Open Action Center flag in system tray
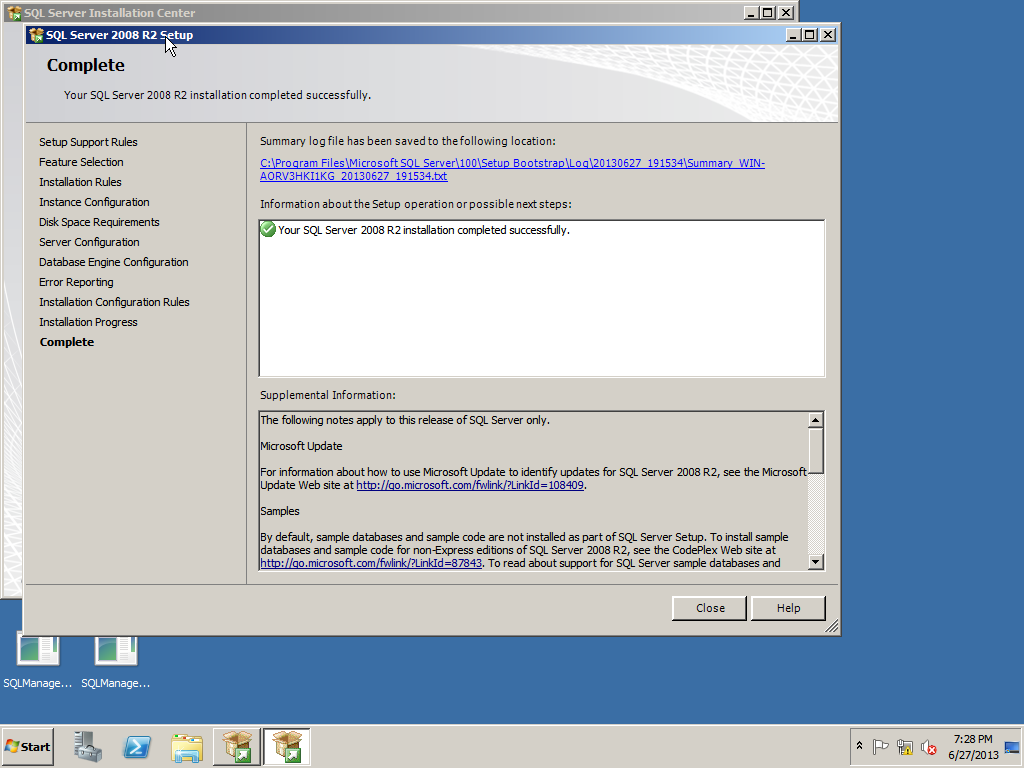 (880, 746)
